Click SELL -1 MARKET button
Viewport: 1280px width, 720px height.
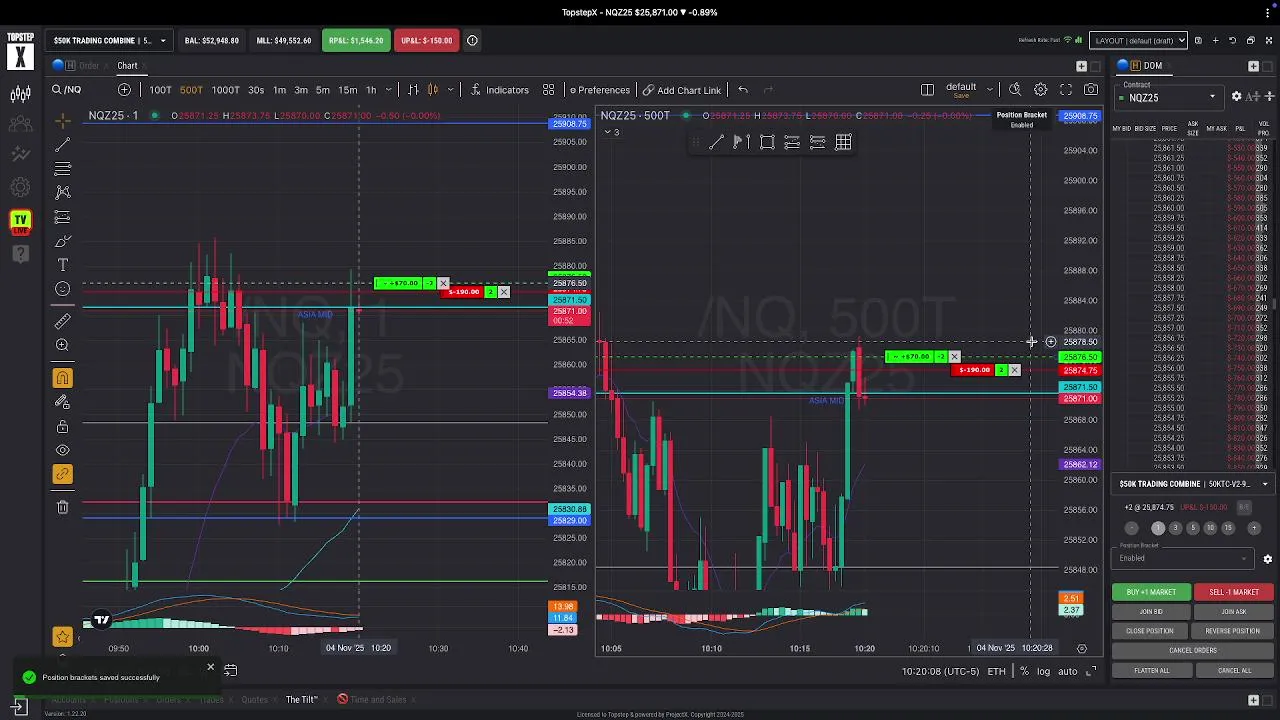tap(1233, 592)
